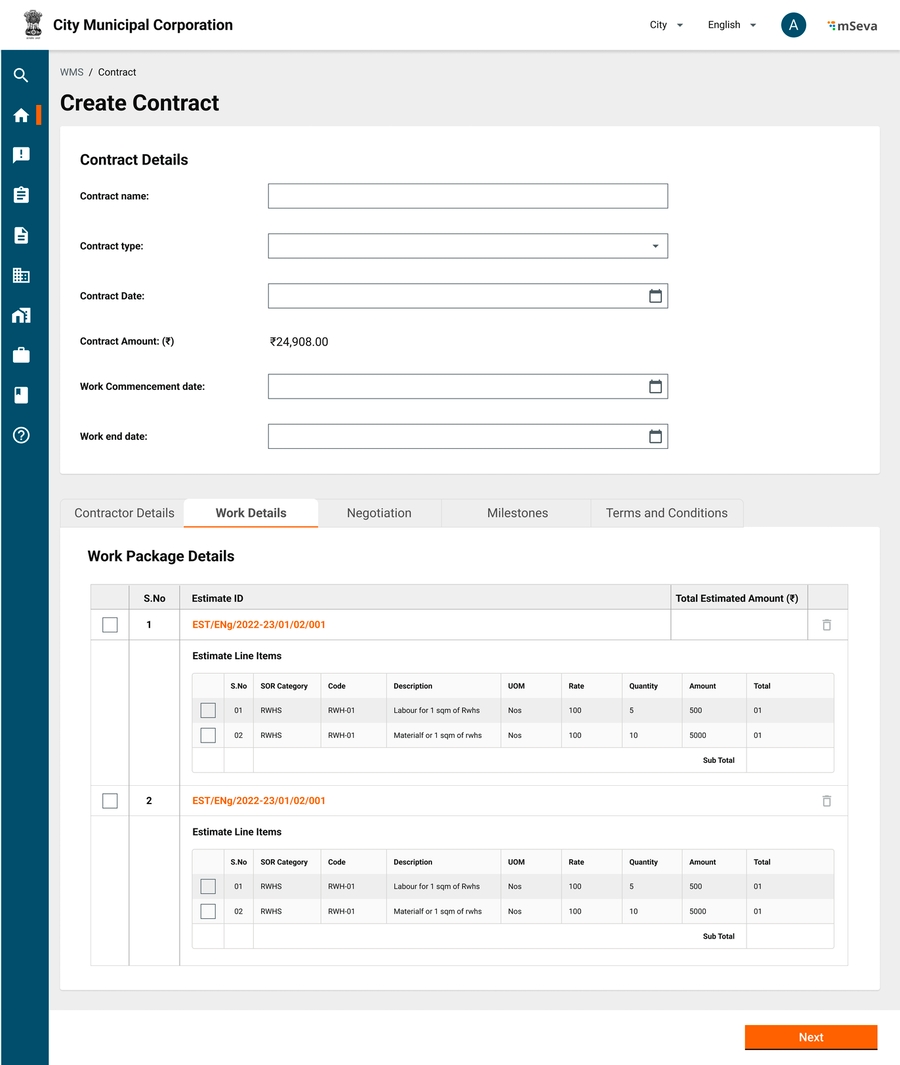Open calendar for Work end date

pyautogui.click(x=655, y=436)
